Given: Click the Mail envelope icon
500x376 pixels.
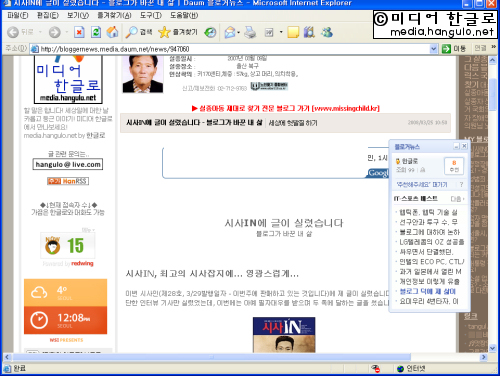Looking at the screenshot, I should [230, 32].
